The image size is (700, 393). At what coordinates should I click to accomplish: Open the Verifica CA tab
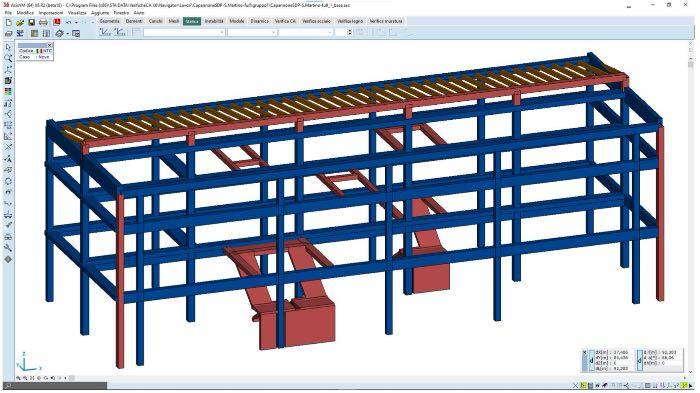coord(285,21)
